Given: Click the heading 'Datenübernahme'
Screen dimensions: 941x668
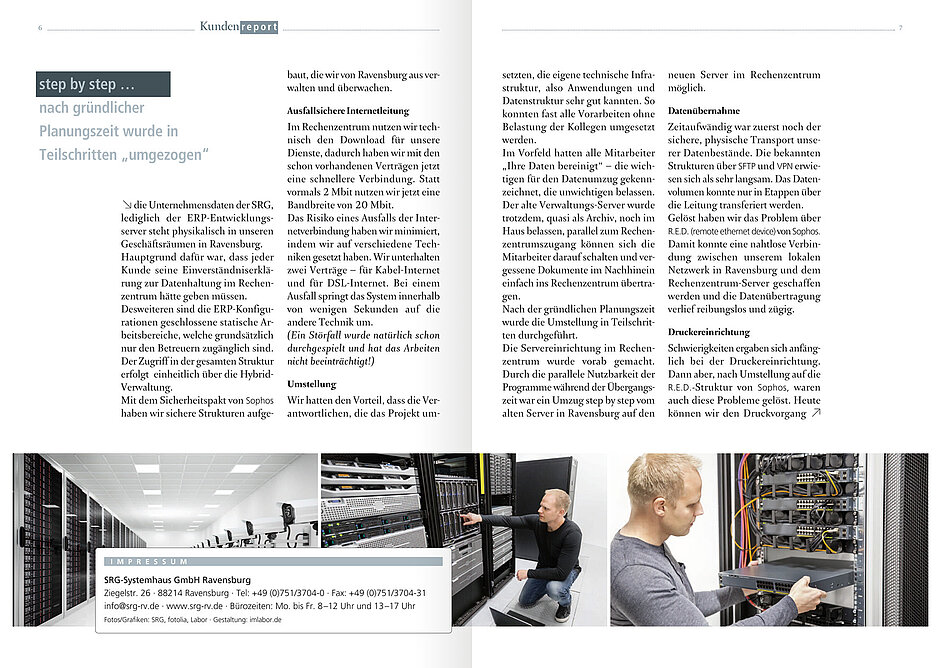Looking at the screenshot, I should click(704, 111).
